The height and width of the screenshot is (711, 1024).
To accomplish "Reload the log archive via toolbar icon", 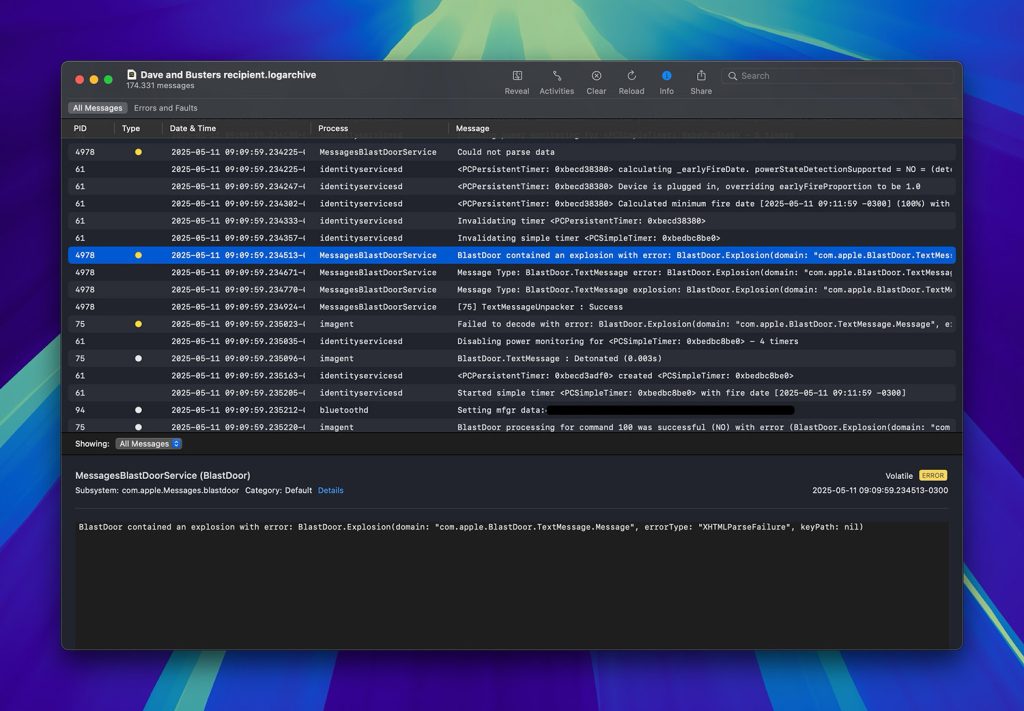I will click(x=630, y=76).
